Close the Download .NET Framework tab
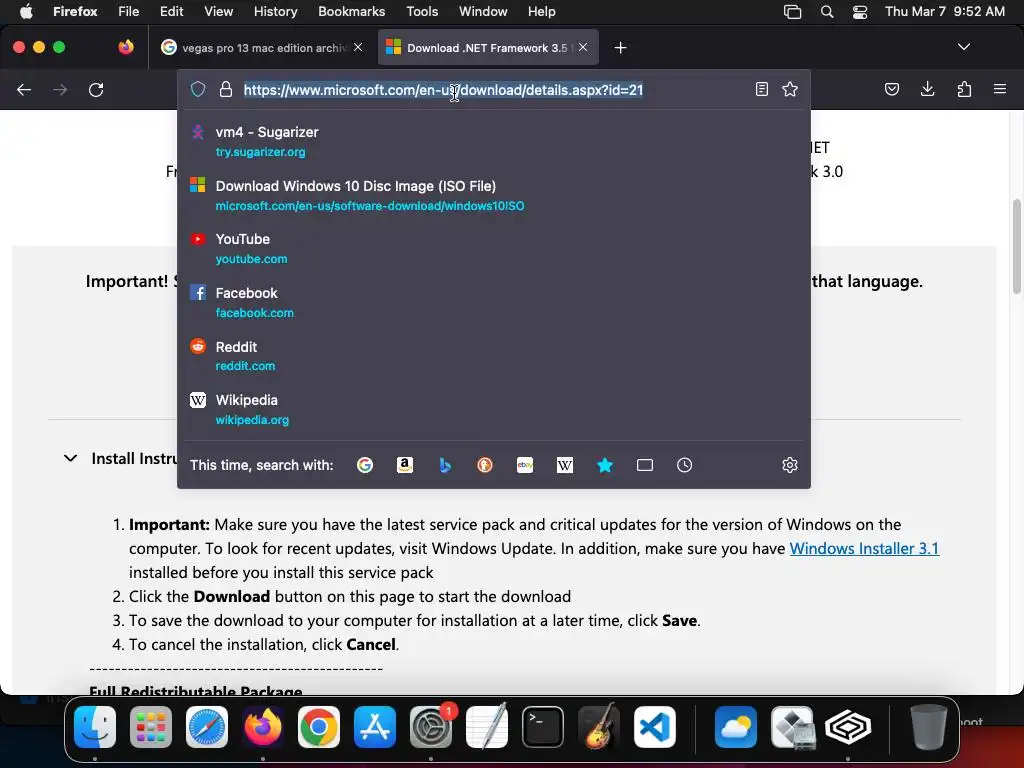Image resolution: width=1024 pixels, height=768 pixels. (x=583, y=47)
